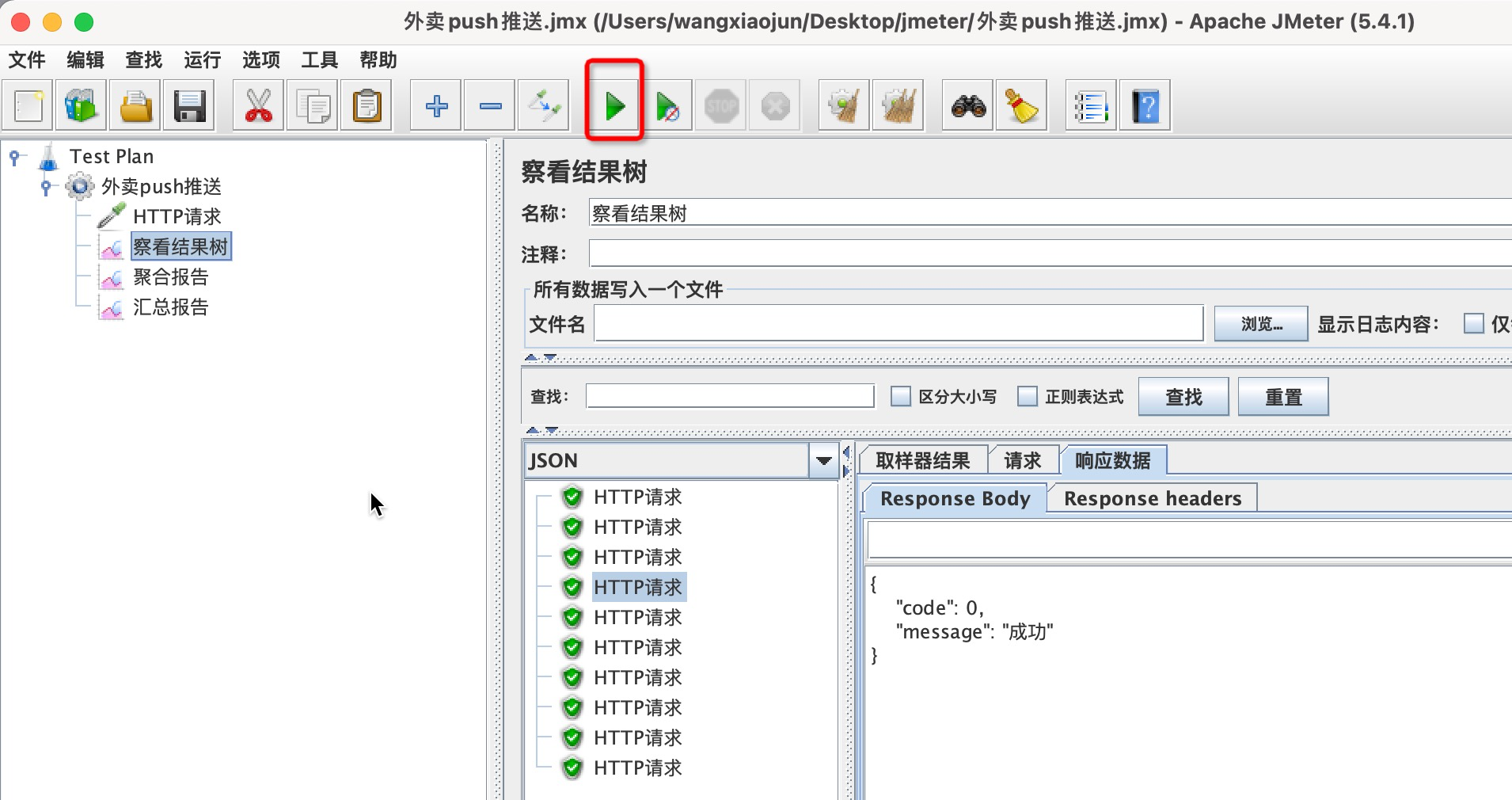Click the greyed-out STOP icon

pos(721,105)
